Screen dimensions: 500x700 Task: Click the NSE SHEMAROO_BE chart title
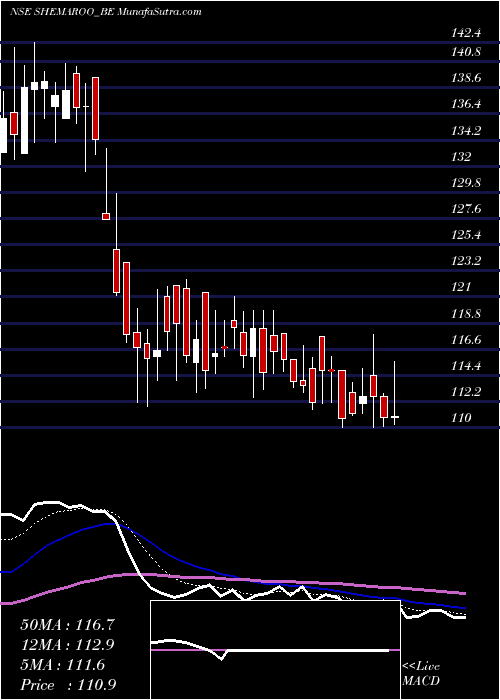click(x=106, y=12)
